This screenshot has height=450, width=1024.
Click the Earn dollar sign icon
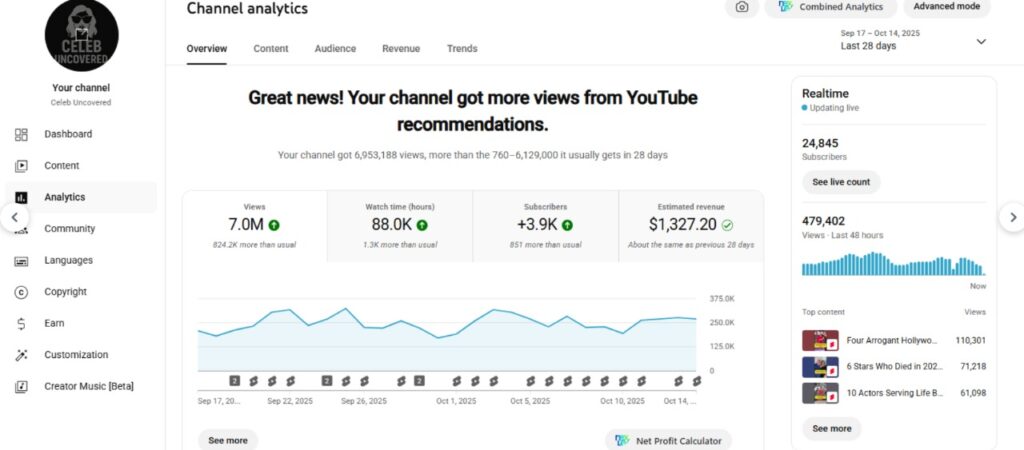point(21,324)
